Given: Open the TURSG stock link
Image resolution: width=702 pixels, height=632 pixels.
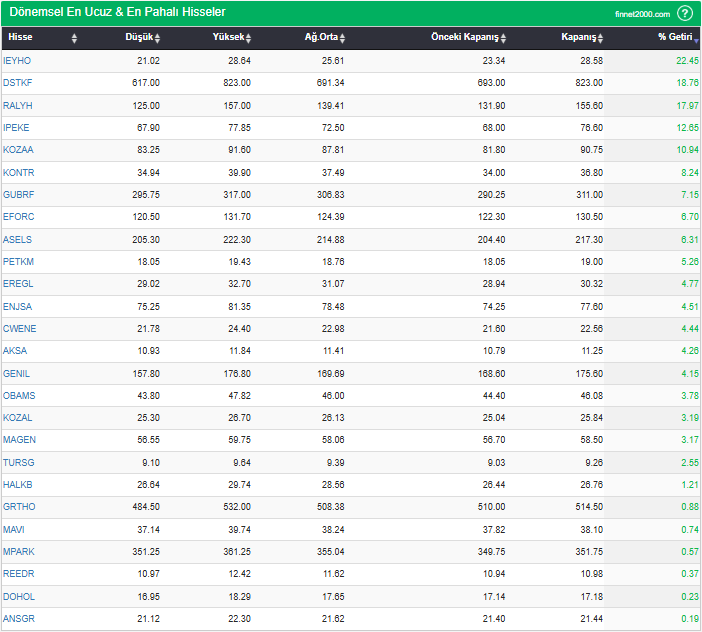Looking at the screenshot, I should click(18, 463).
